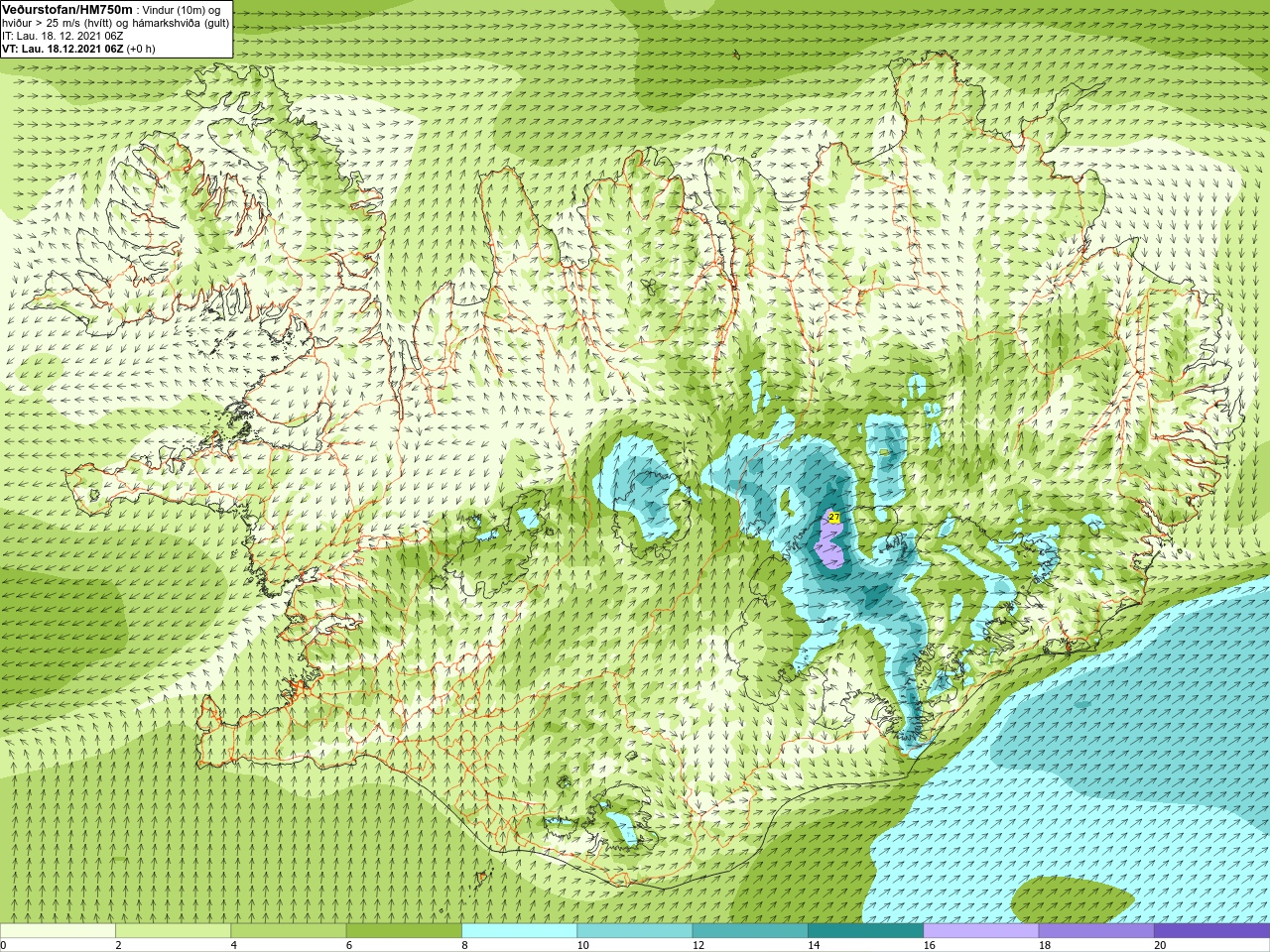The image size is (1270, 952).
Task: Select the 18–20 m/s purple legend swatch
Action: tap(1096, 931)
